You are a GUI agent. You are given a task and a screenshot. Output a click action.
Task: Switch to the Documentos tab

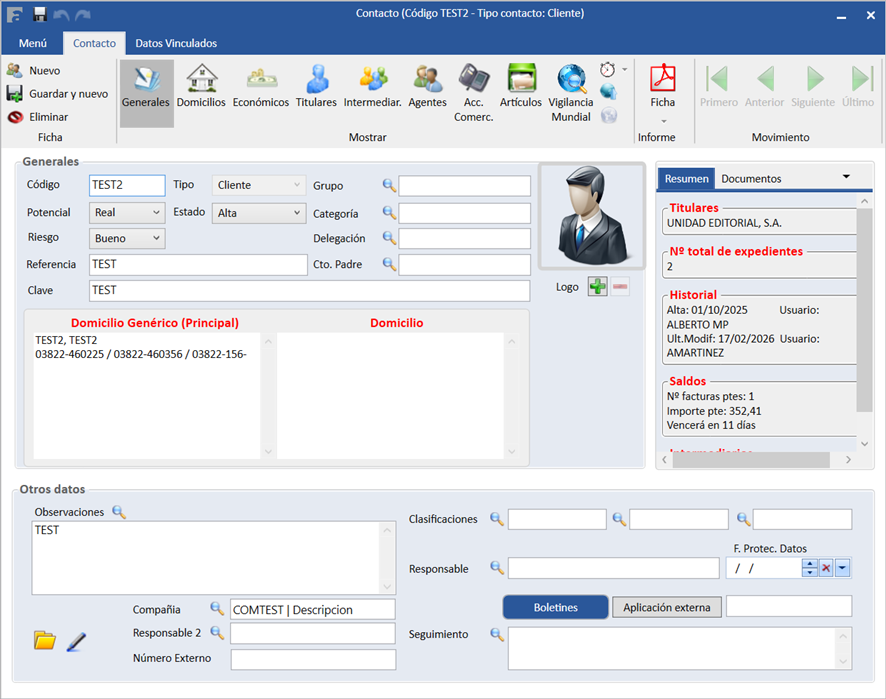(751, 179)
